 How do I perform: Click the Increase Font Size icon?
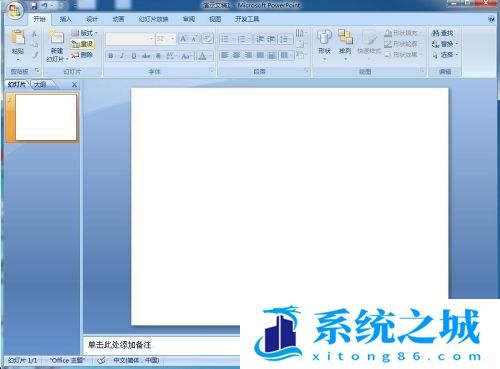pos(183,39)
